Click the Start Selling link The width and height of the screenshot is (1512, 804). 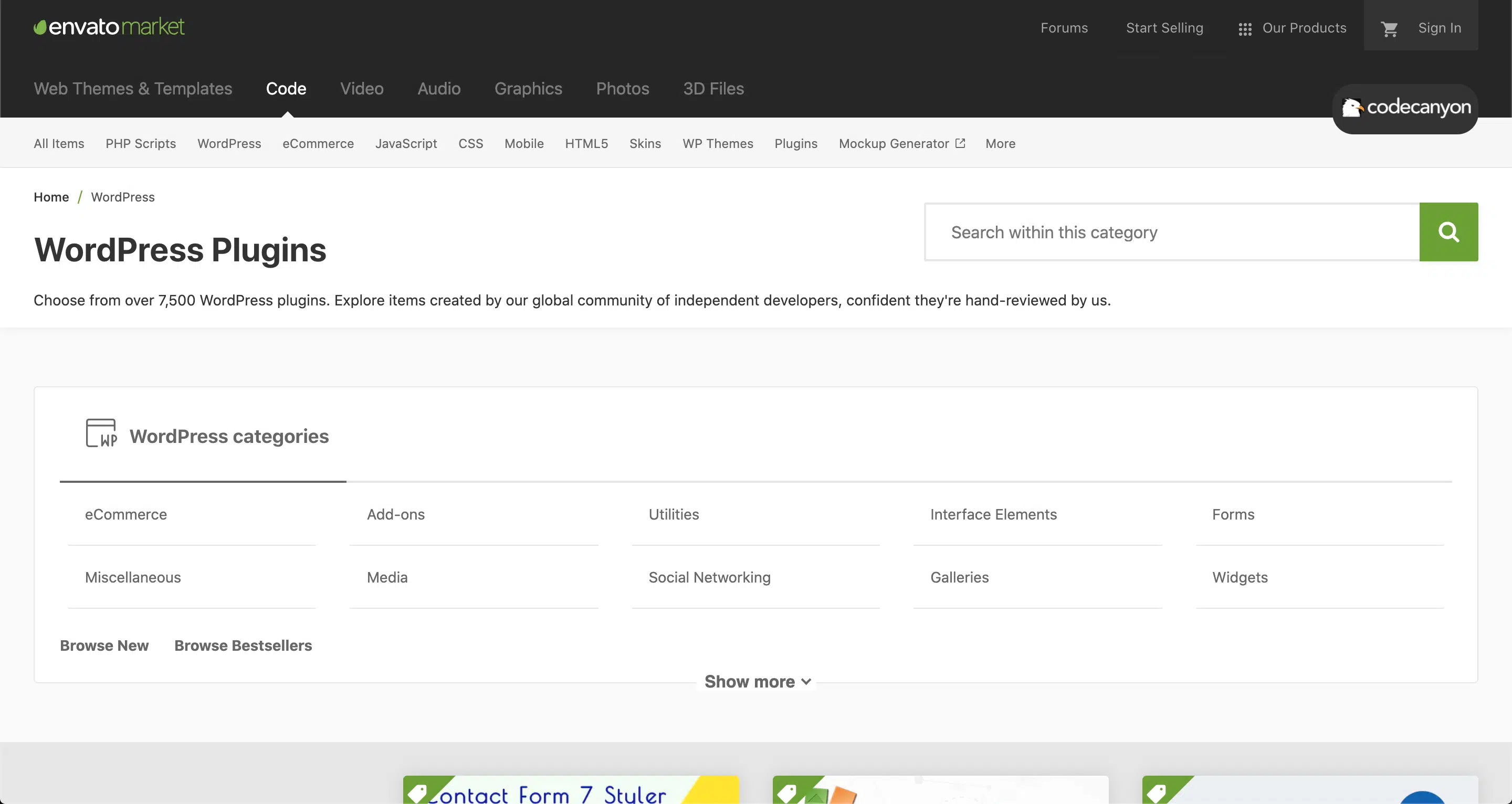coord(1164,28)
